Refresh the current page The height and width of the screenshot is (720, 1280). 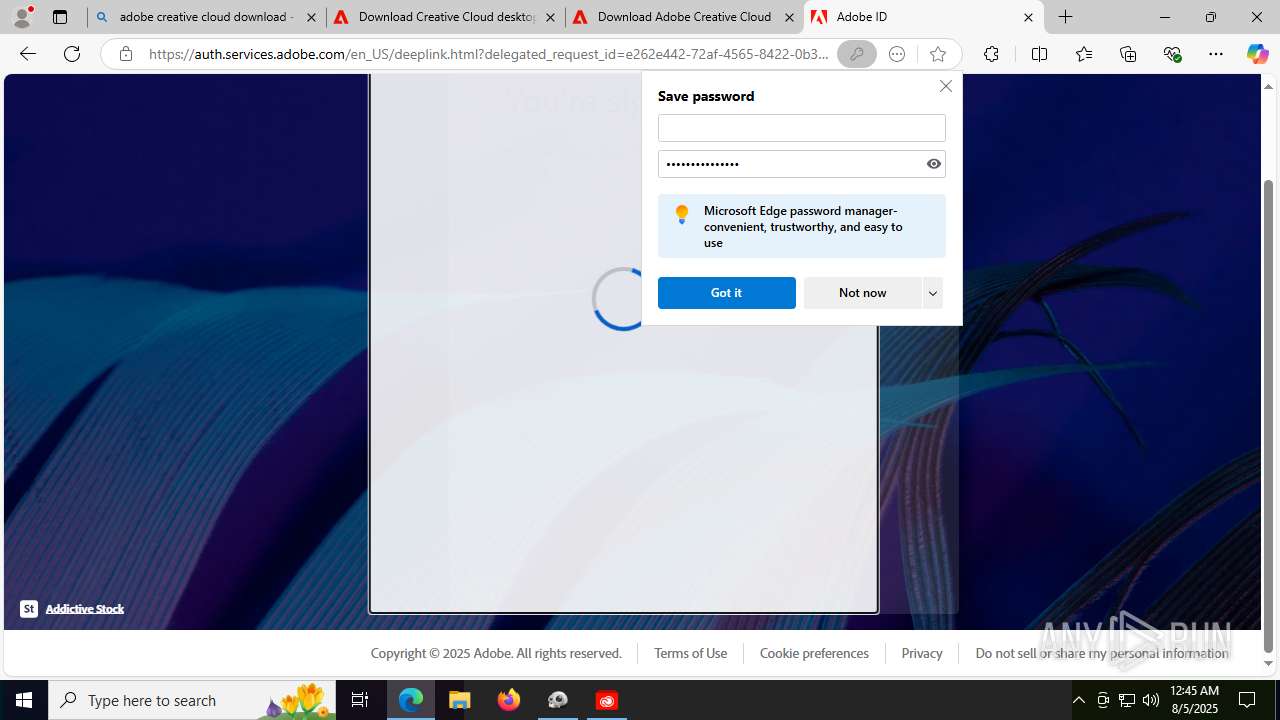72,54
